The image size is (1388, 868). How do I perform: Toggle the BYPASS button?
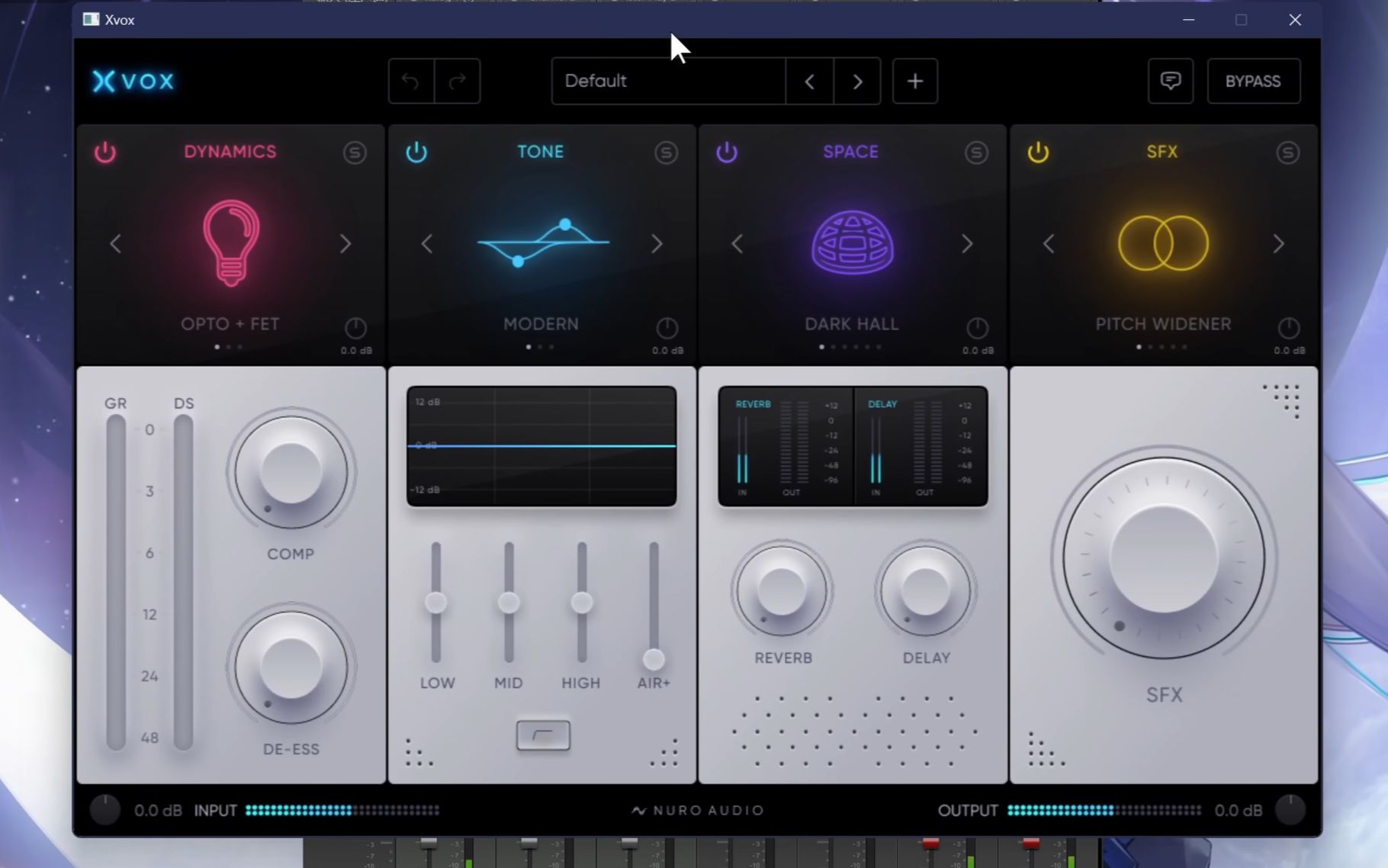pyautogui.click(x=1253, y=81)
